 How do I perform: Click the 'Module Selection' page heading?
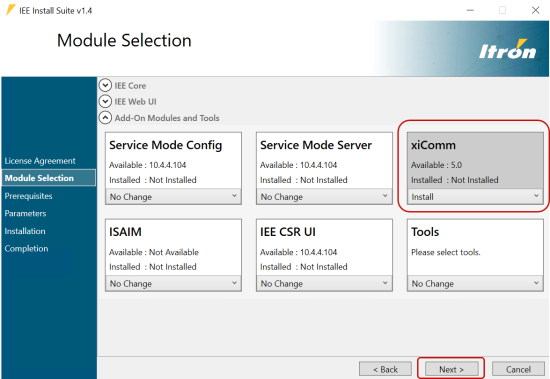click(124, 40)
